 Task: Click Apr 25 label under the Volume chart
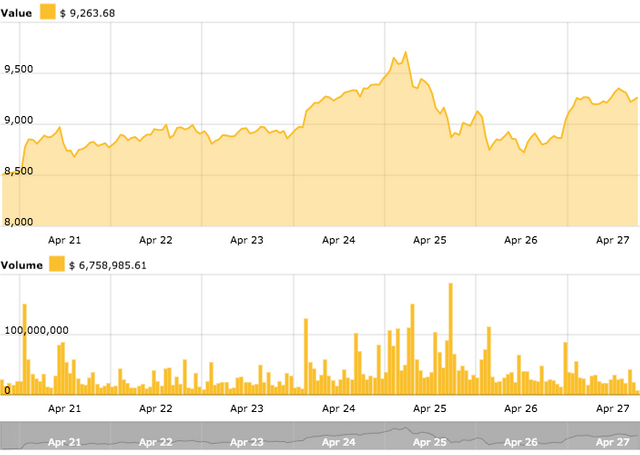430,408
